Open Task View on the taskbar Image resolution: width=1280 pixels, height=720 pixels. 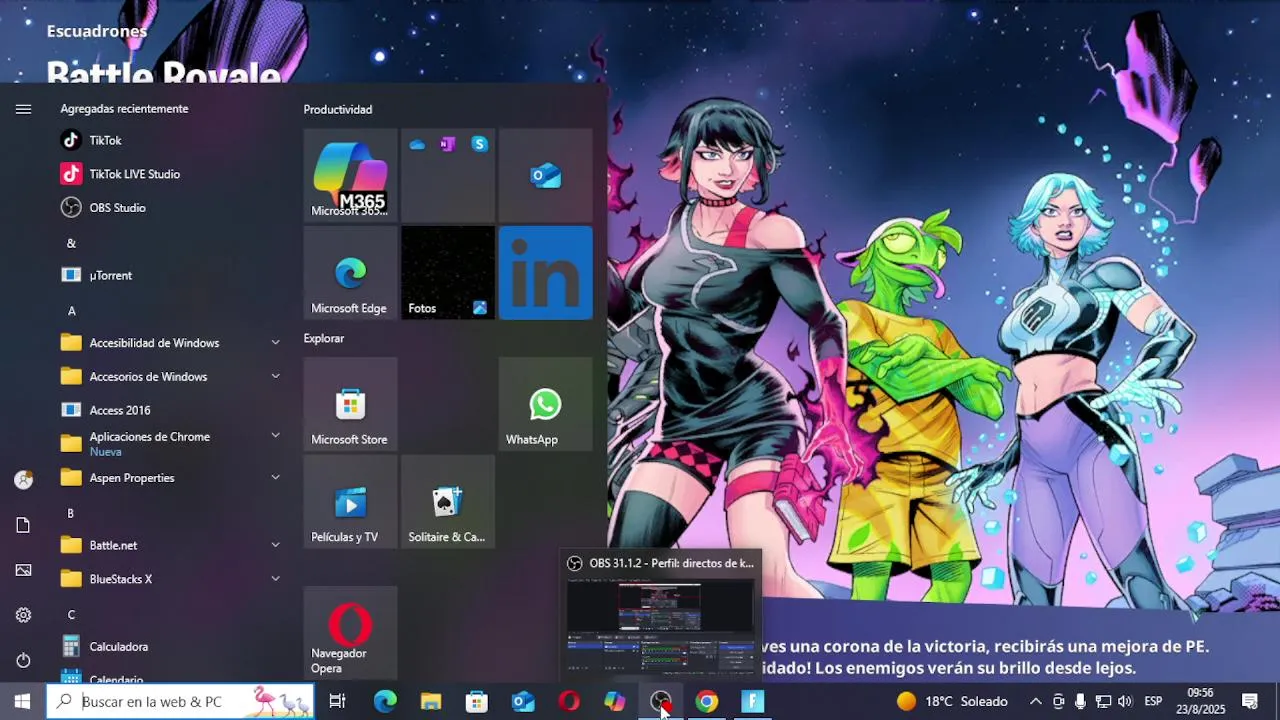point(338,702)
